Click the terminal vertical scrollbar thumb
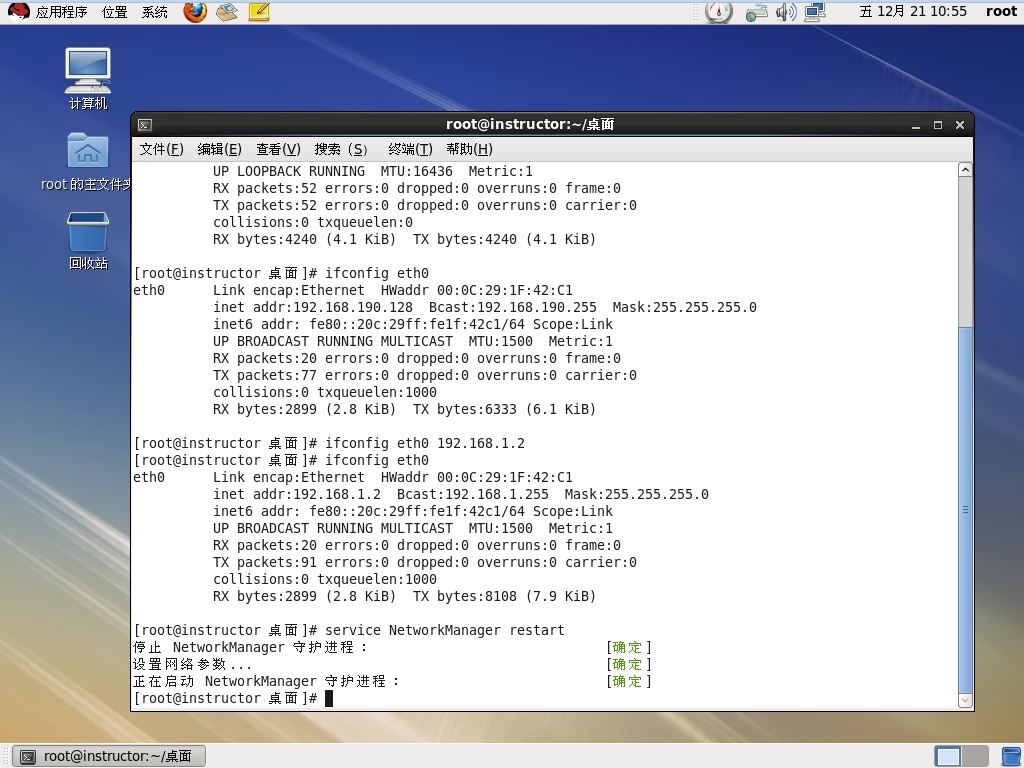Viewport: 1024px width, 768px height. click(x=965, y=509)
